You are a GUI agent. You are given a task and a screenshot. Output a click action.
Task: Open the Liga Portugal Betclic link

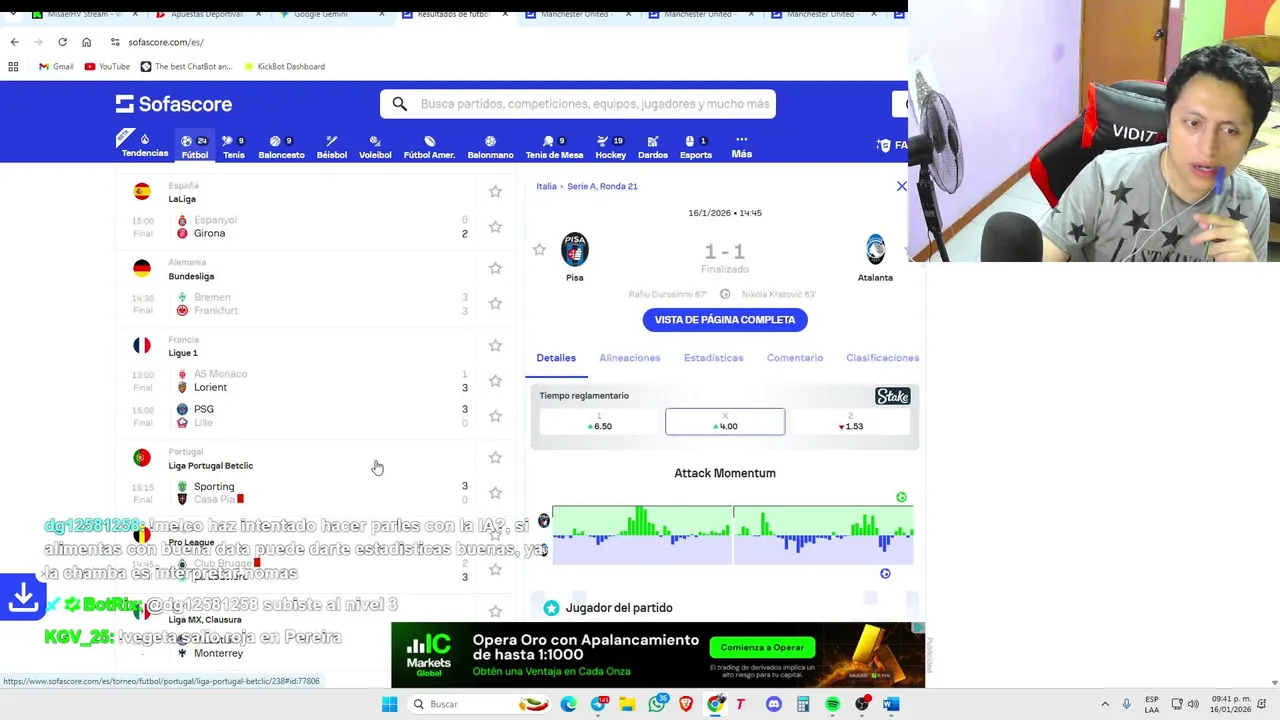coord(210,466)
